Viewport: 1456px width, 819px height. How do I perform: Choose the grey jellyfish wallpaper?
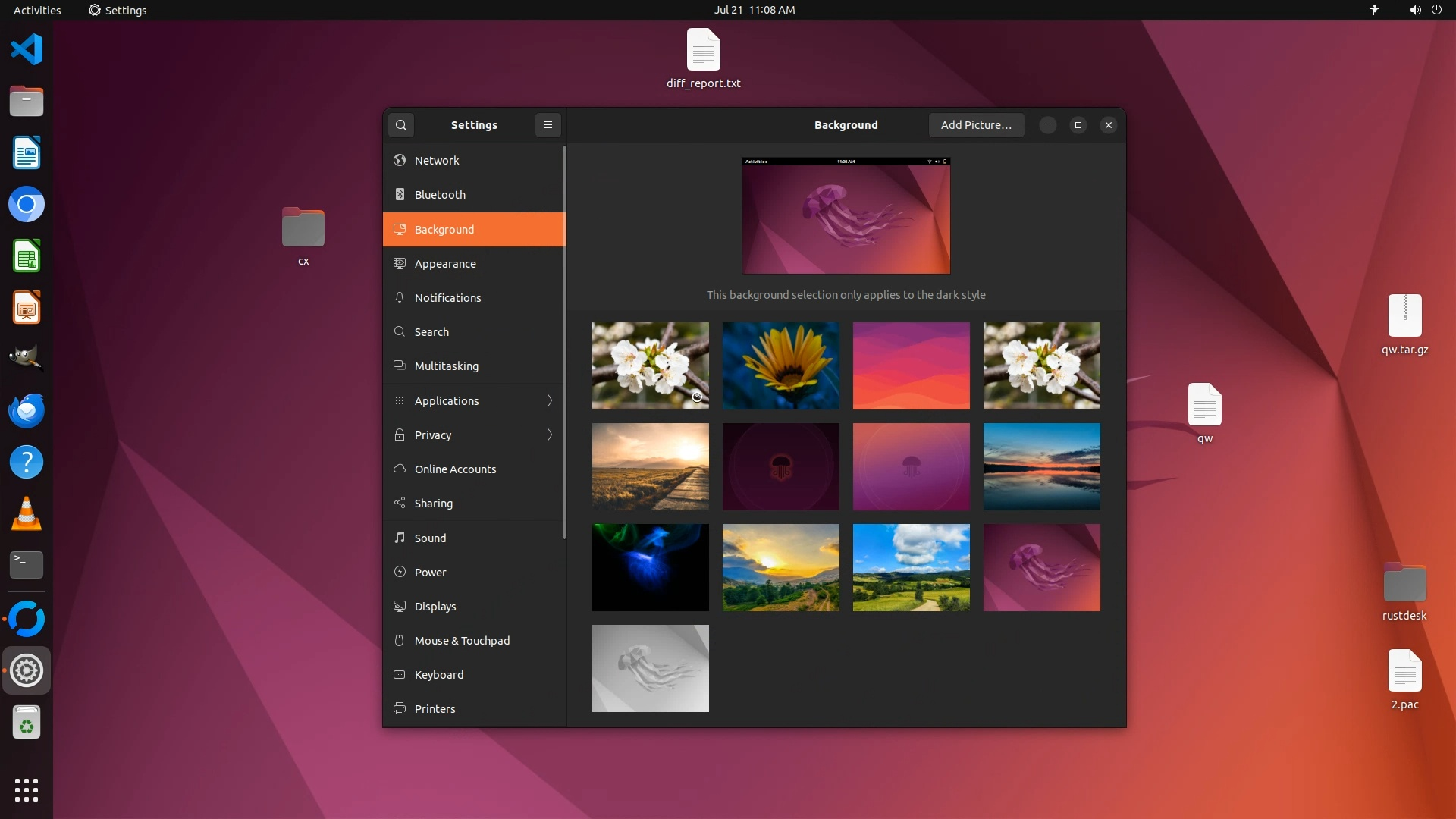pos(650,668)
